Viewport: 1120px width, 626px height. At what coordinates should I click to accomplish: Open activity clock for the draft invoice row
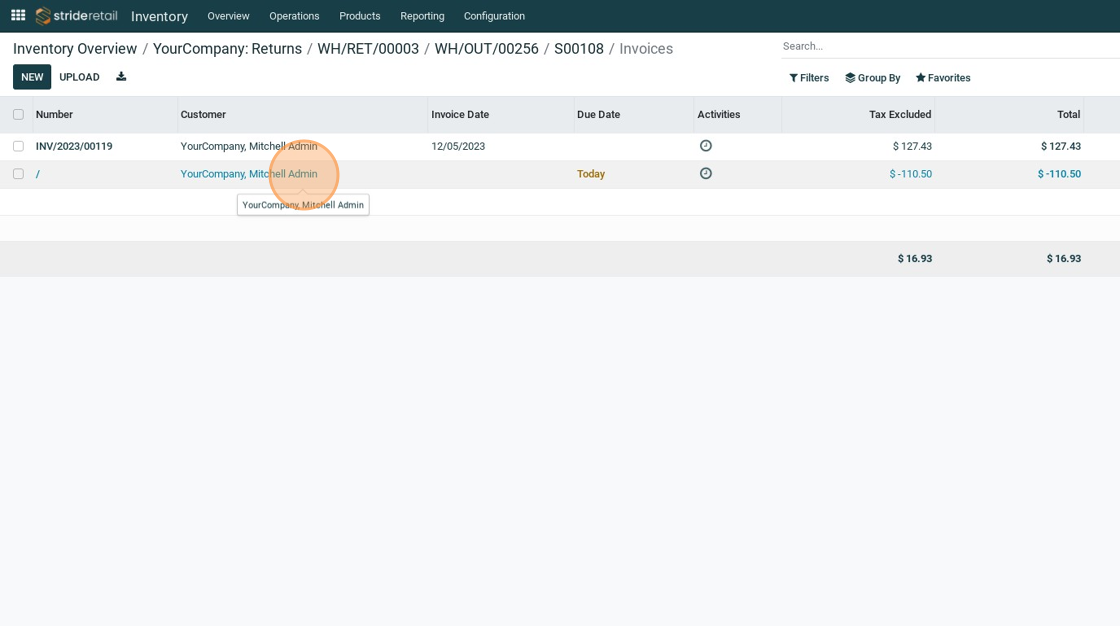[706, 174]
